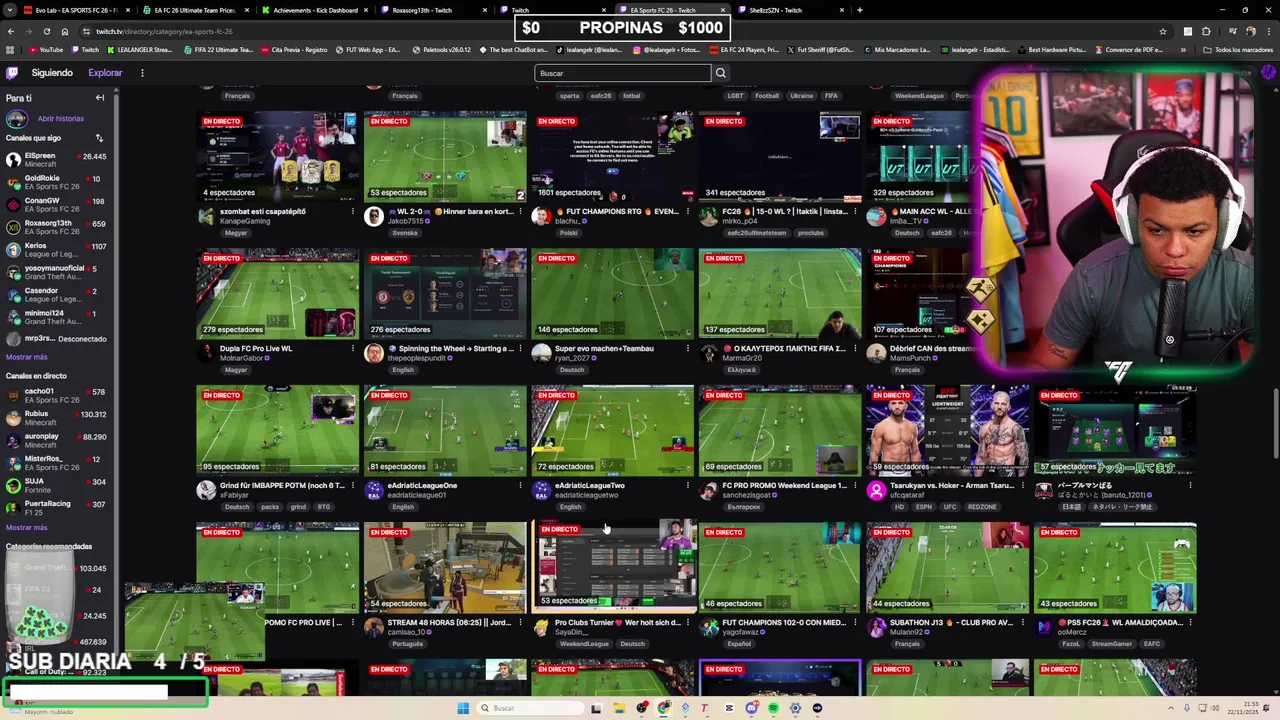Open the 279 espectadores stream thumbnail
The width and height of the screenshot is (1280, 720).
277,294
